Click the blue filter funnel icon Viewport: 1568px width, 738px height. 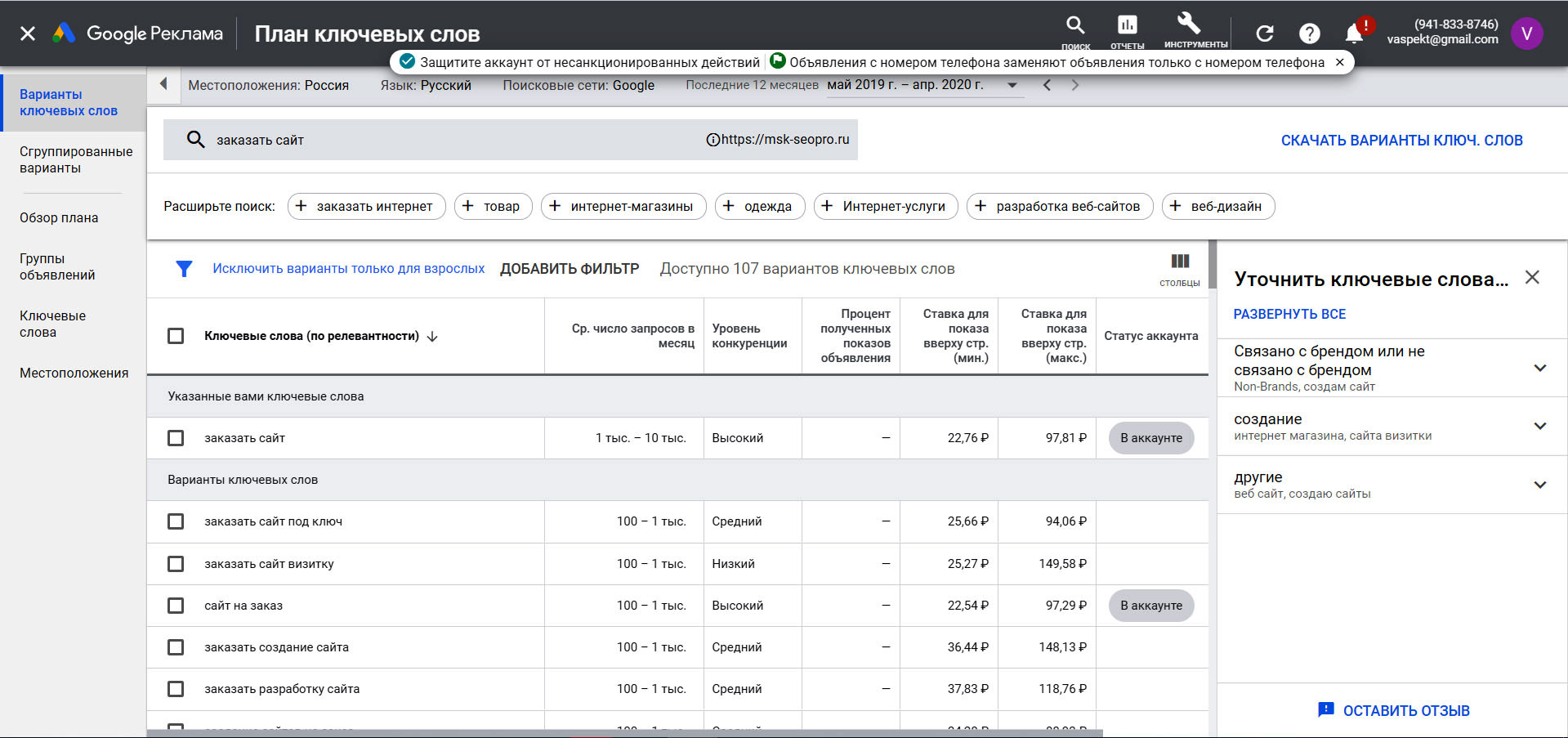[184, 269]
